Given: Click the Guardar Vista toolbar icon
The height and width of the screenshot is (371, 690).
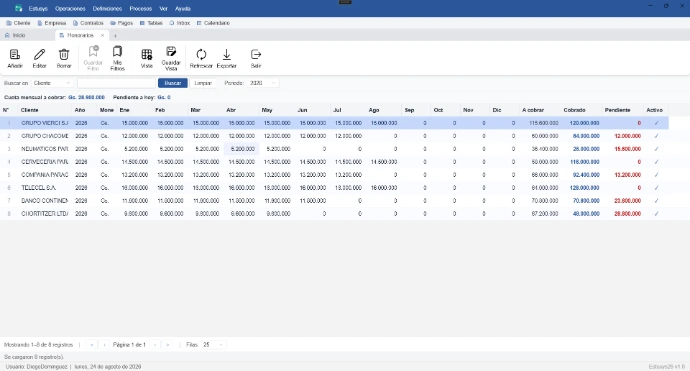Looking at the screenshot, I should pyautogui.click(x=171, y=51).
